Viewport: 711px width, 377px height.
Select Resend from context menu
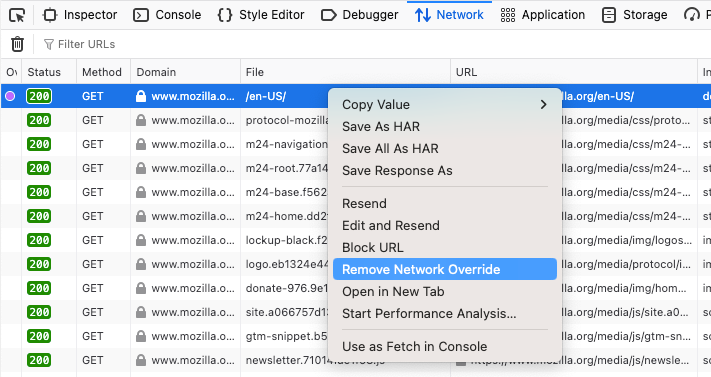pyautogui.click(x=445, y=203)
